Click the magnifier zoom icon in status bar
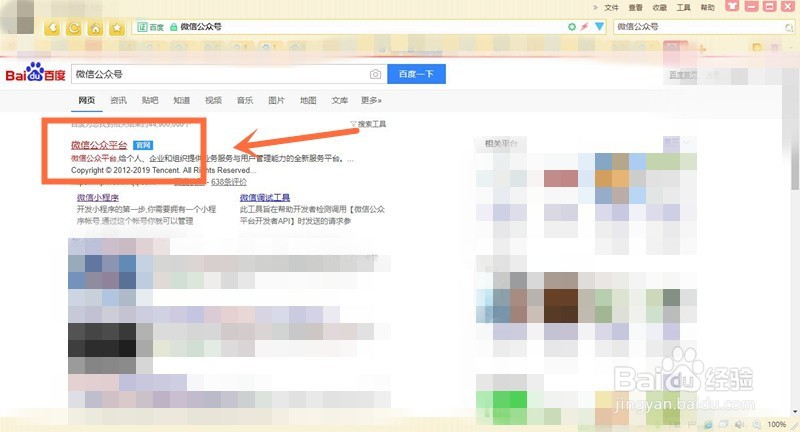 (757, 424)
